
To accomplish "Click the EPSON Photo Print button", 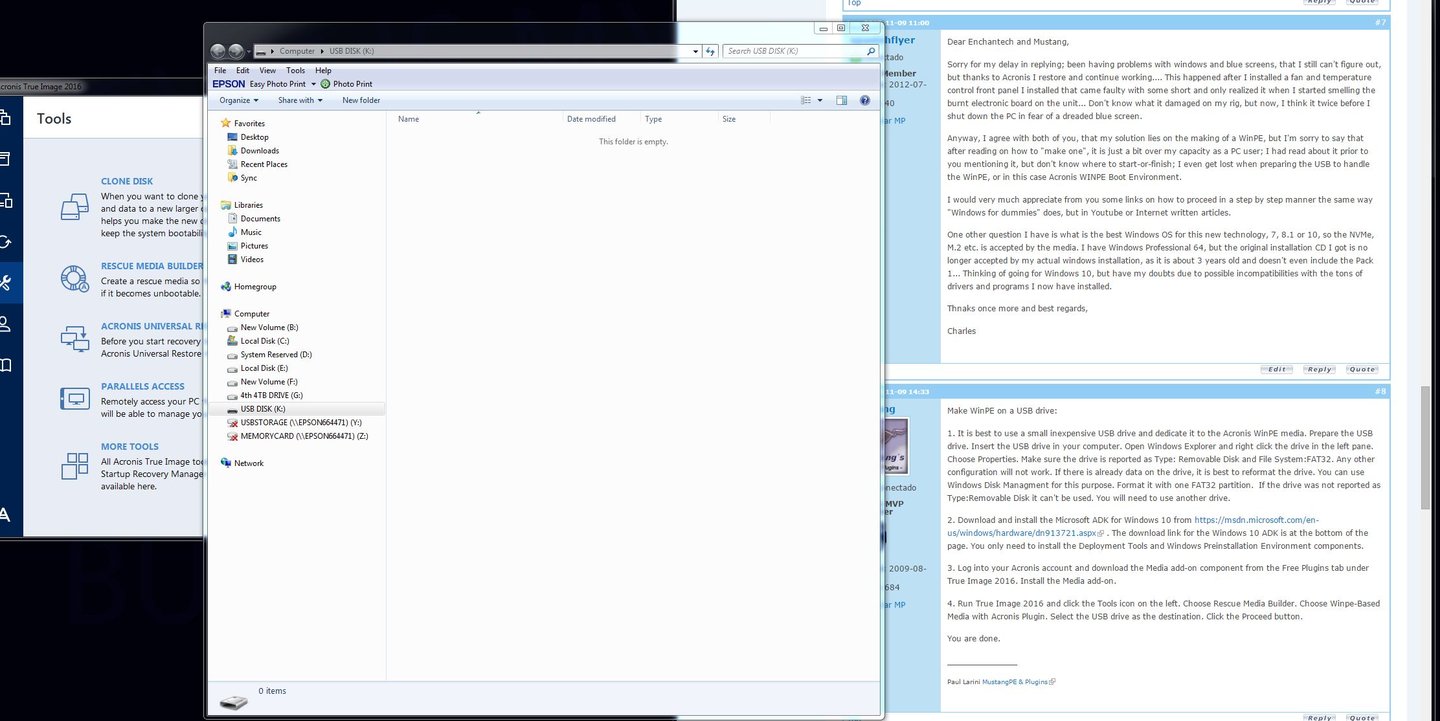I will [x=346, y=84].
